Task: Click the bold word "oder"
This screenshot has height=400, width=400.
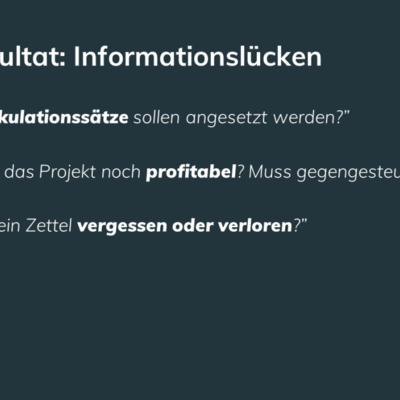Action: (192, 226)
